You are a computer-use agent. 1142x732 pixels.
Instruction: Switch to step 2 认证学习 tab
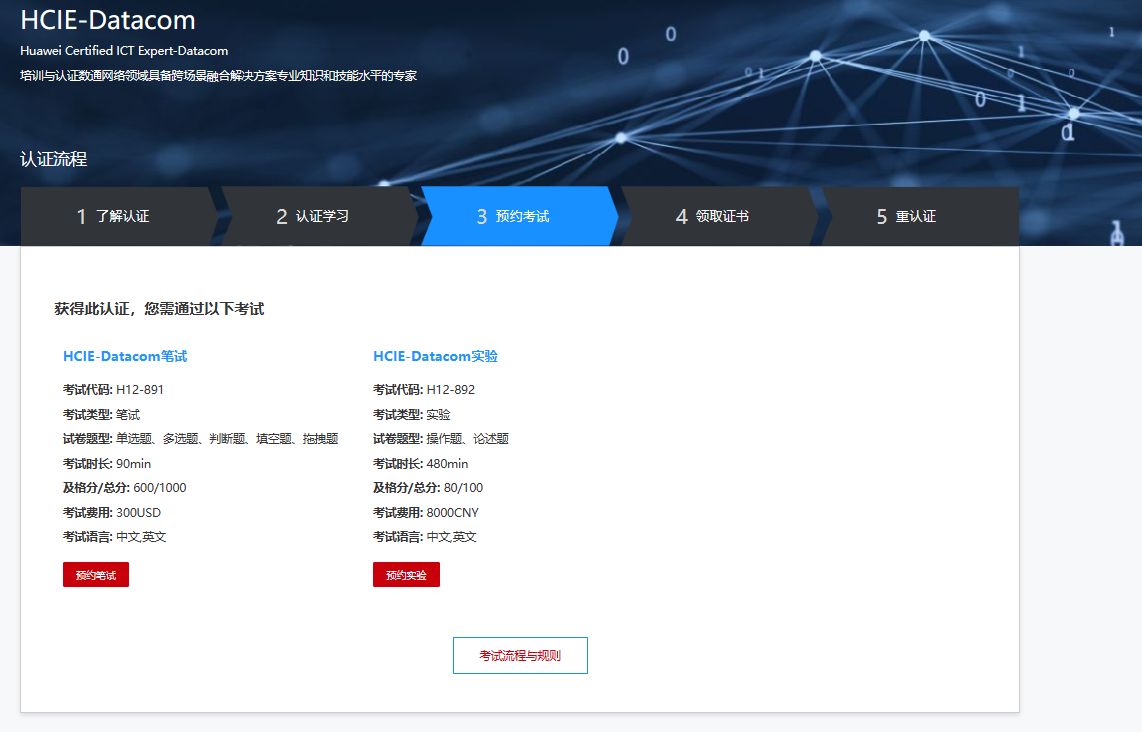[x=318, y=216]
